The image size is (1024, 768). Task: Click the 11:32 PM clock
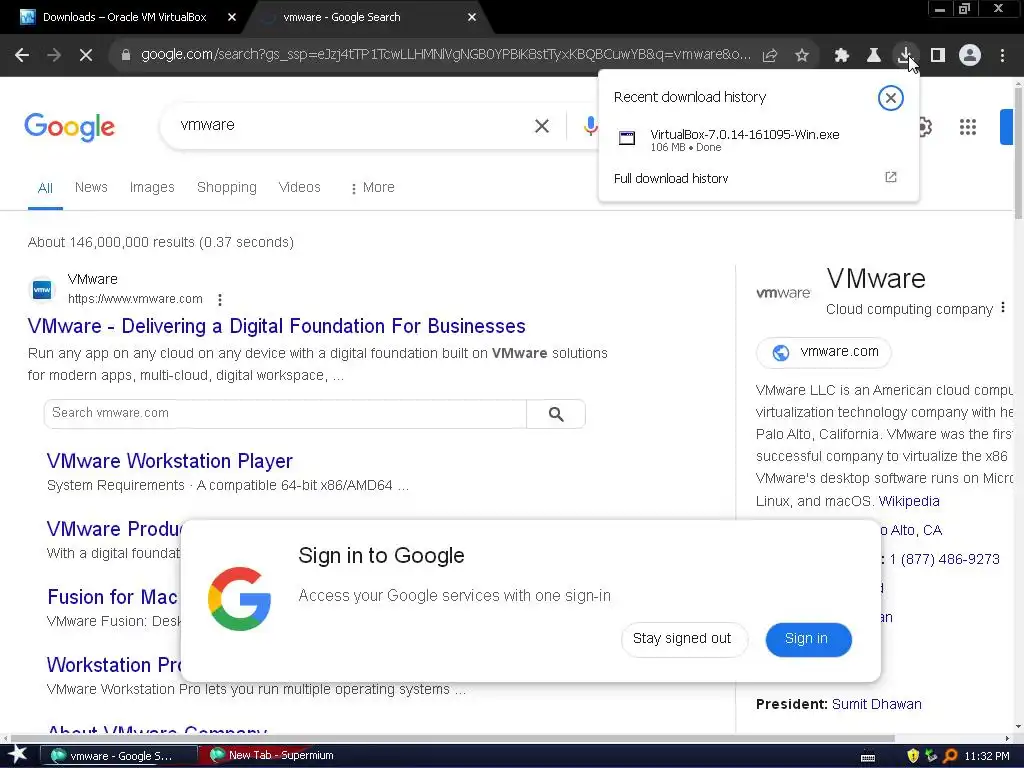point(987,756)
